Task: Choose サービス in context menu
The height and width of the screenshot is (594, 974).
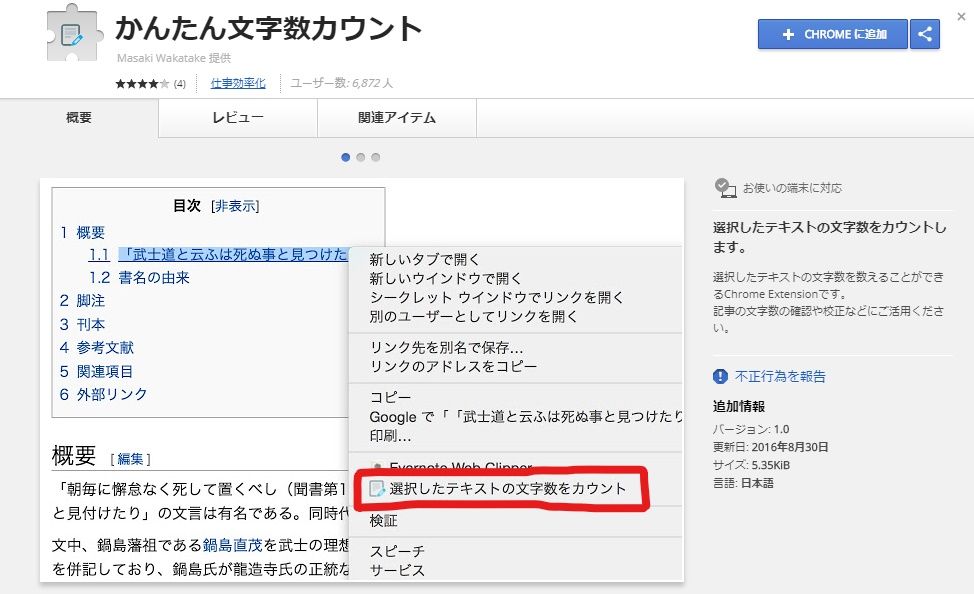Action: point(397,570)
